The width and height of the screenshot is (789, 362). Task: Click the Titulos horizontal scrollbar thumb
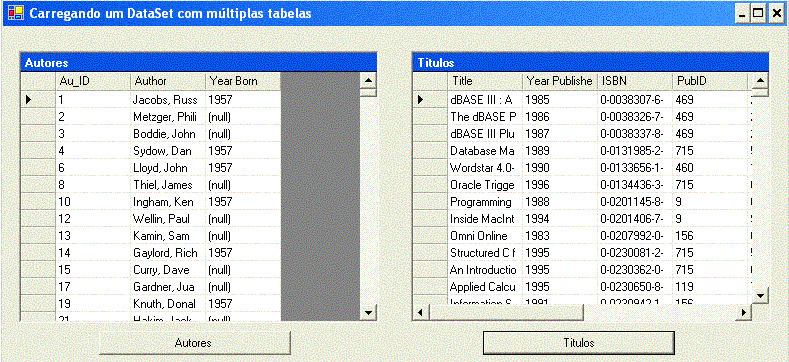(x=506, y=313)
